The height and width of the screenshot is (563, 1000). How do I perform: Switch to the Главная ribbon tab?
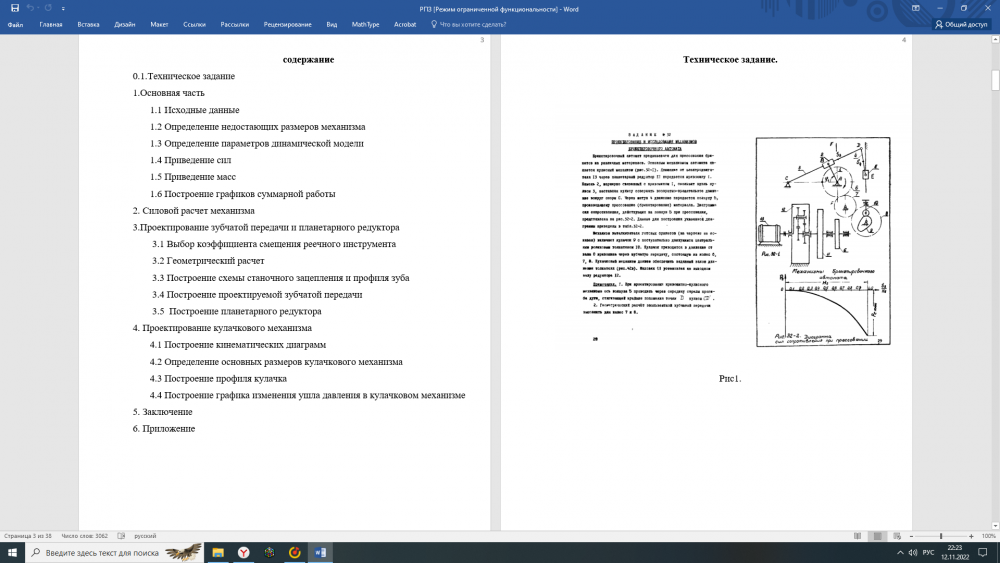tap(51, 24)
